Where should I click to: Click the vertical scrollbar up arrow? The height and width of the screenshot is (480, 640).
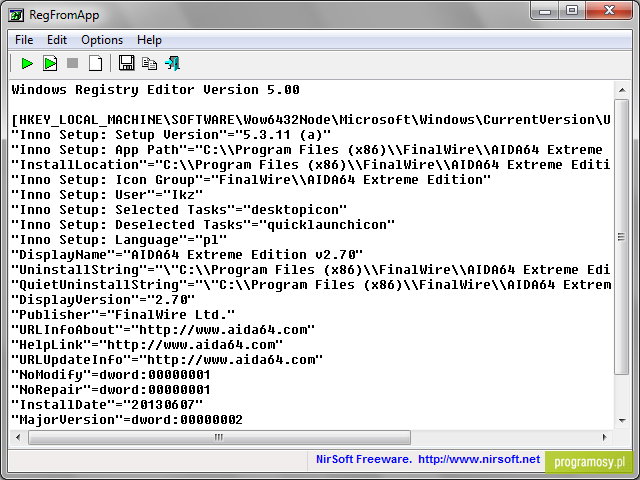click(622, 90)
